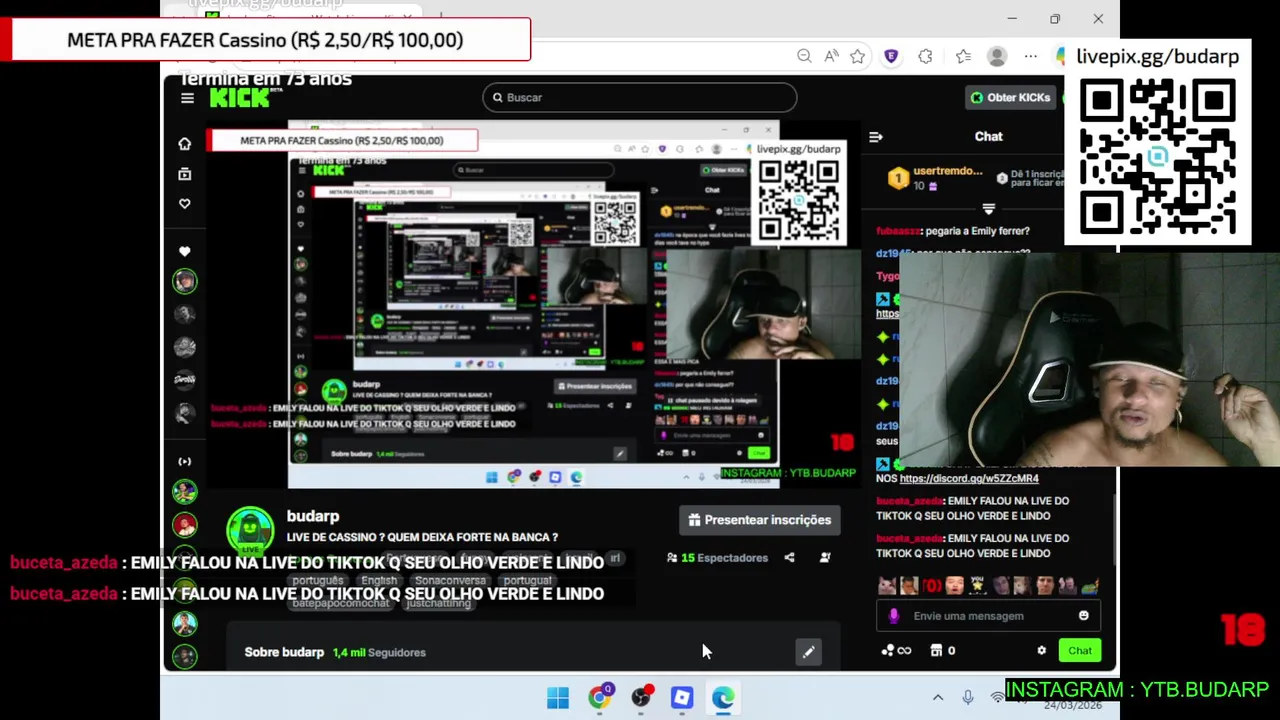1280x720 pixels.
Task: Click the share stream icon
Action: pos(789,557)
